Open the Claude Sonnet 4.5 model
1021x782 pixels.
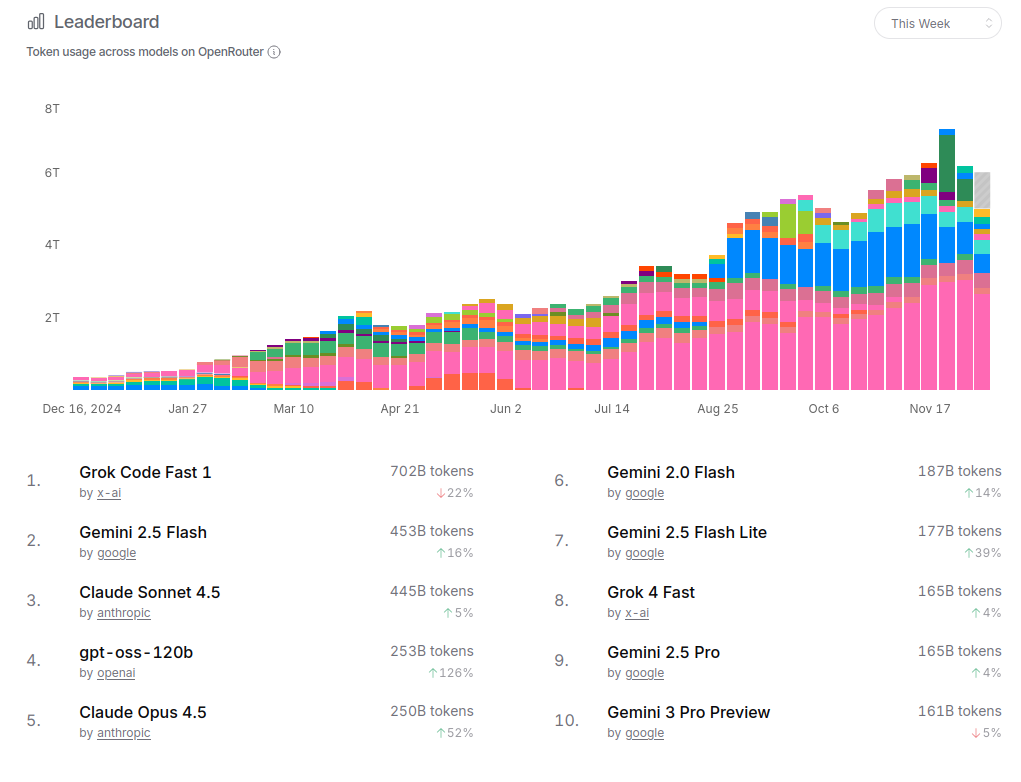[149, 592]
